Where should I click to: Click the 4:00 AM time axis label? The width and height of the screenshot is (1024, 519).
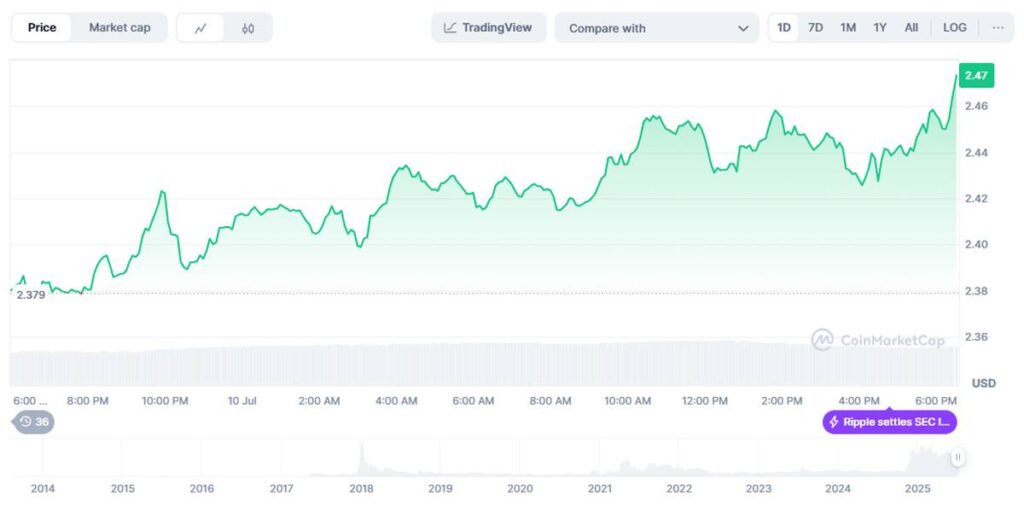[396, 401]
